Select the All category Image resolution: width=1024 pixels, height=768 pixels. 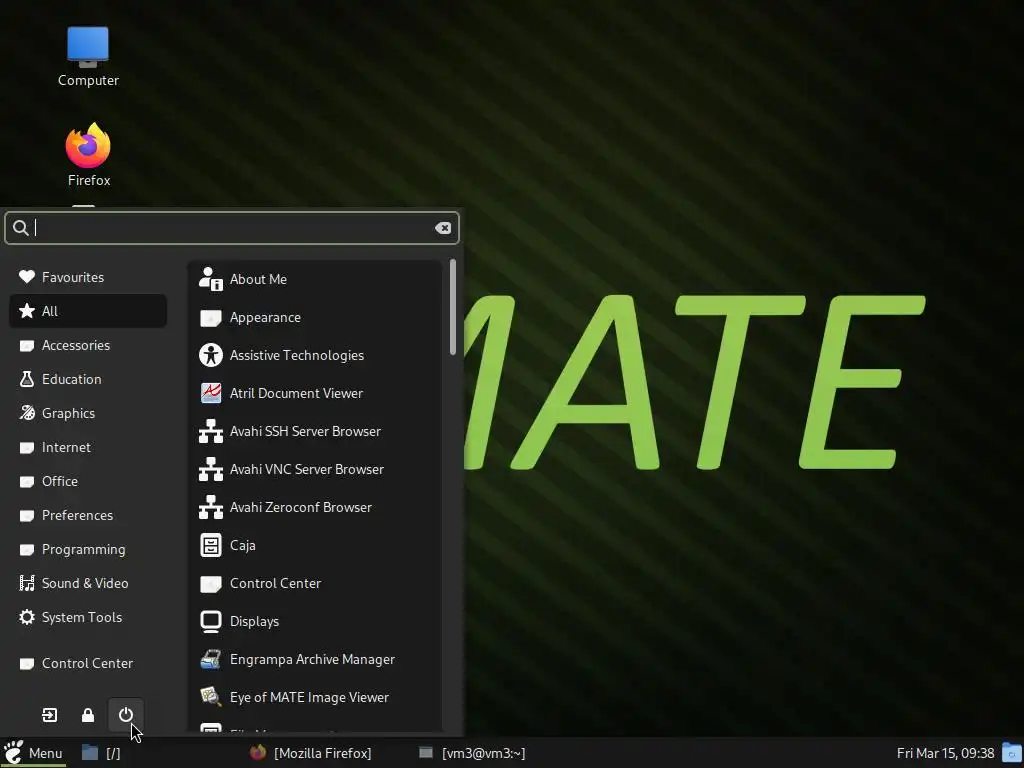click(88, 311)
